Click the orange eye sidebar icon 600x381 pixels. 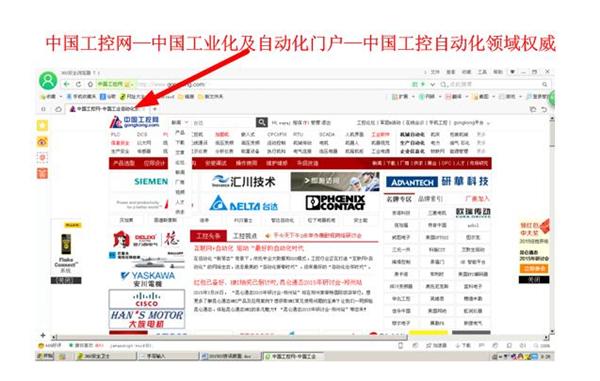[42, 142]
